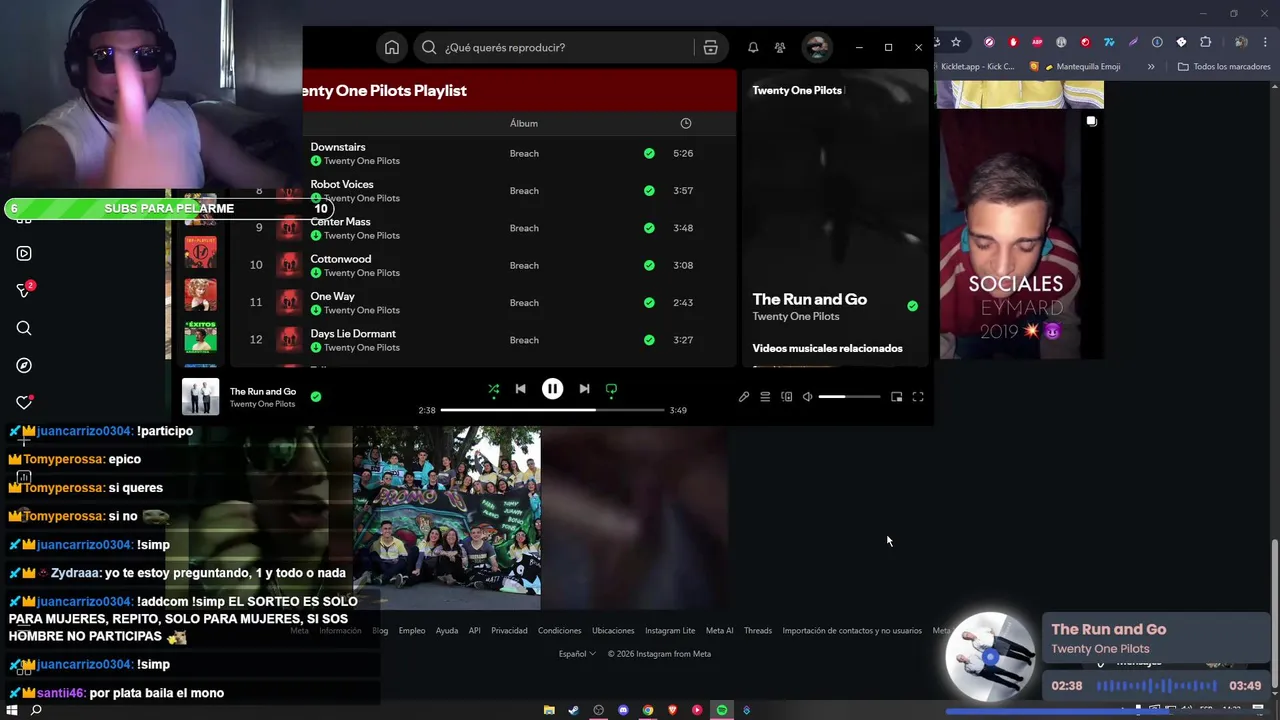
Task: Open Browse icon in Spotify search bar
Action: [710, 47]
